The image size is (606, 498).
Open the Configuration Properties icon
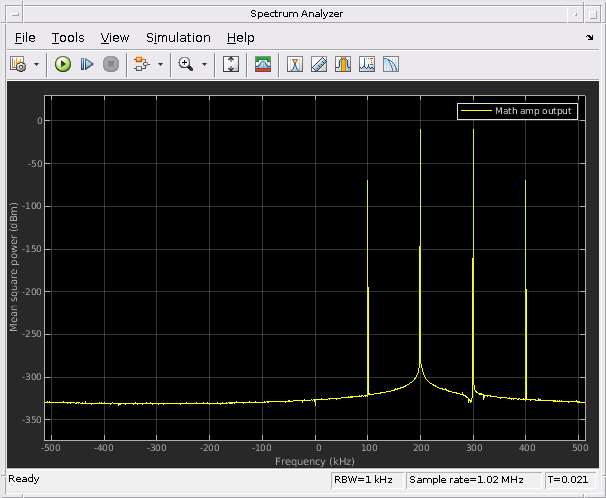pyautogui.click(x=18, y=64)
